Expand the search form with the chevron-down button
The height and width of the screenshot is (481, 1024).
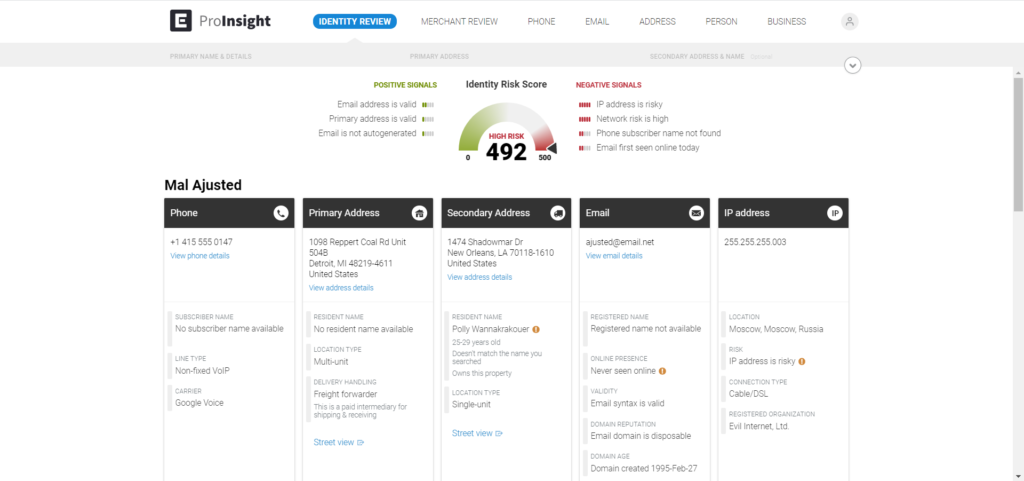pos(852,65)
